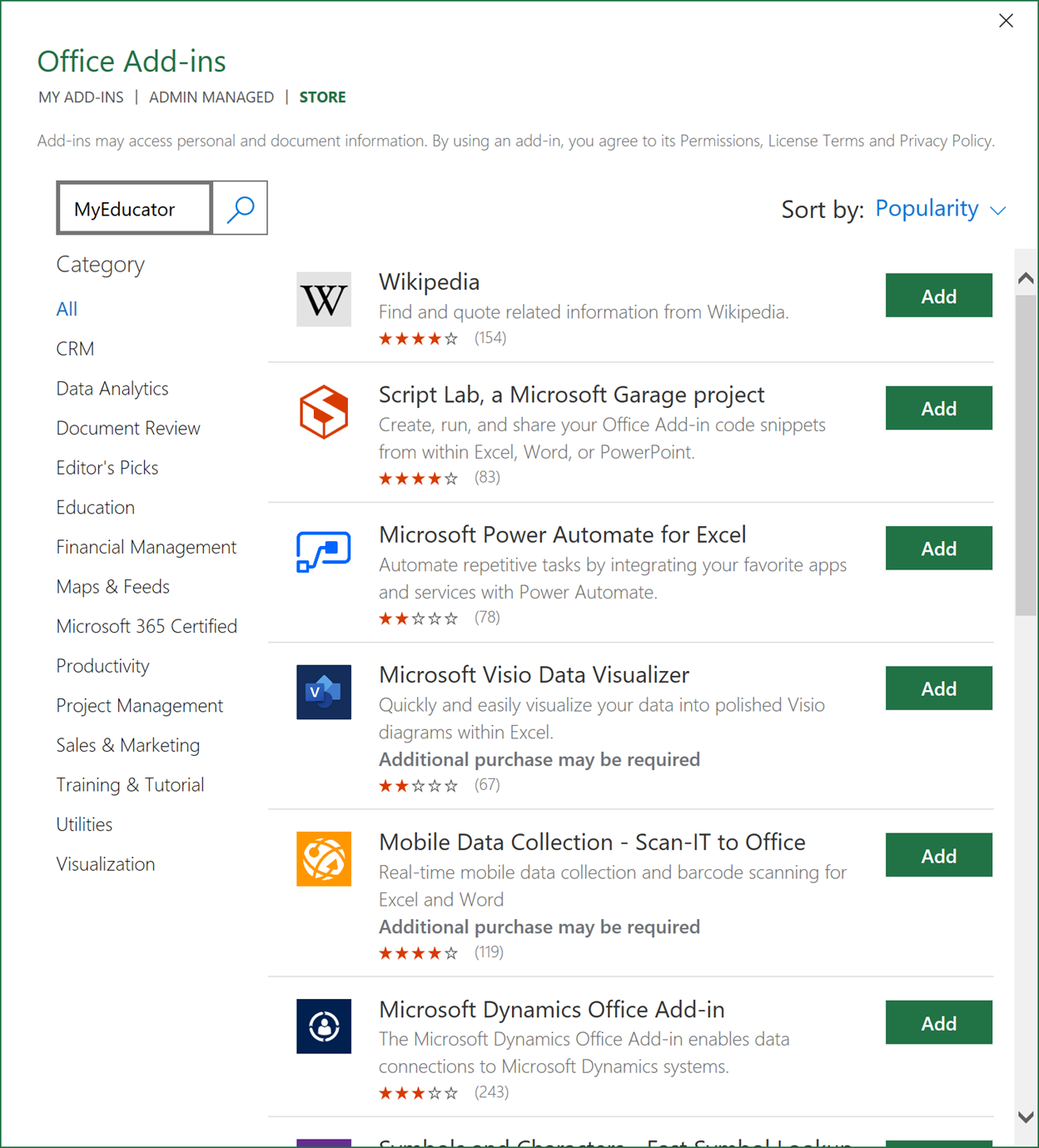Select the All category filter

point(67,308)
